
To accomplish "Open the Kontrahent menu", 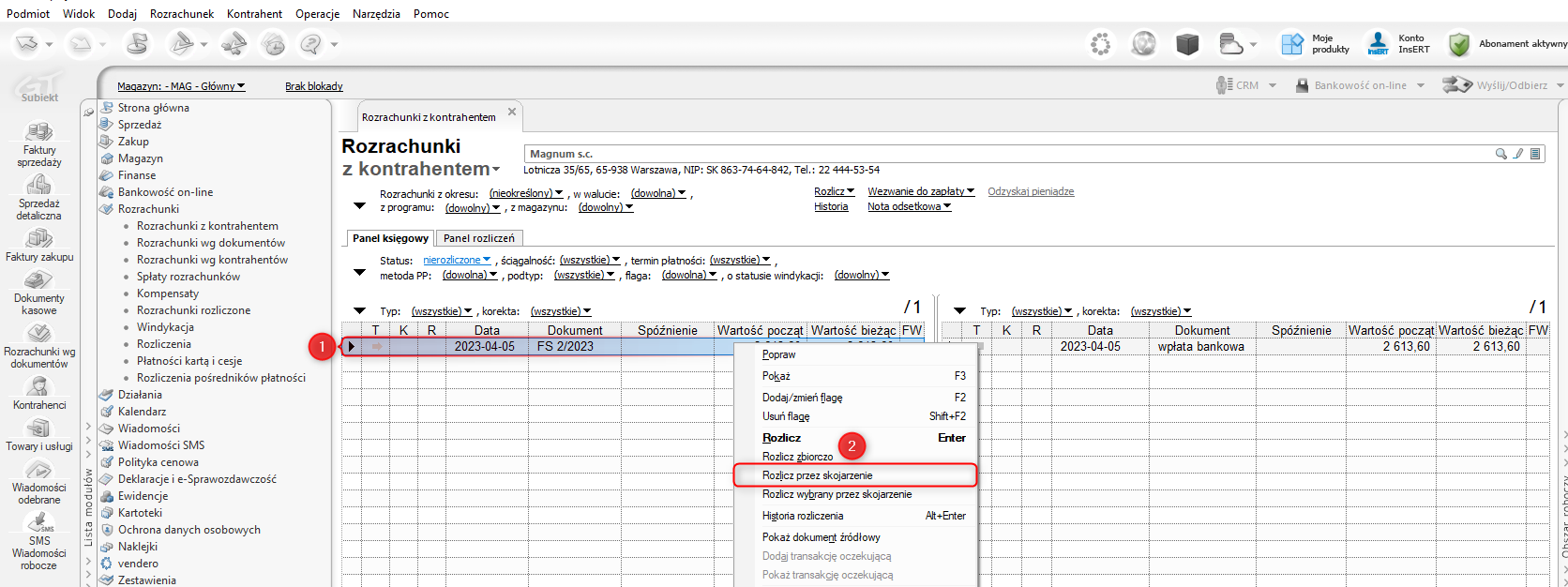I will [x=254, y=14].
